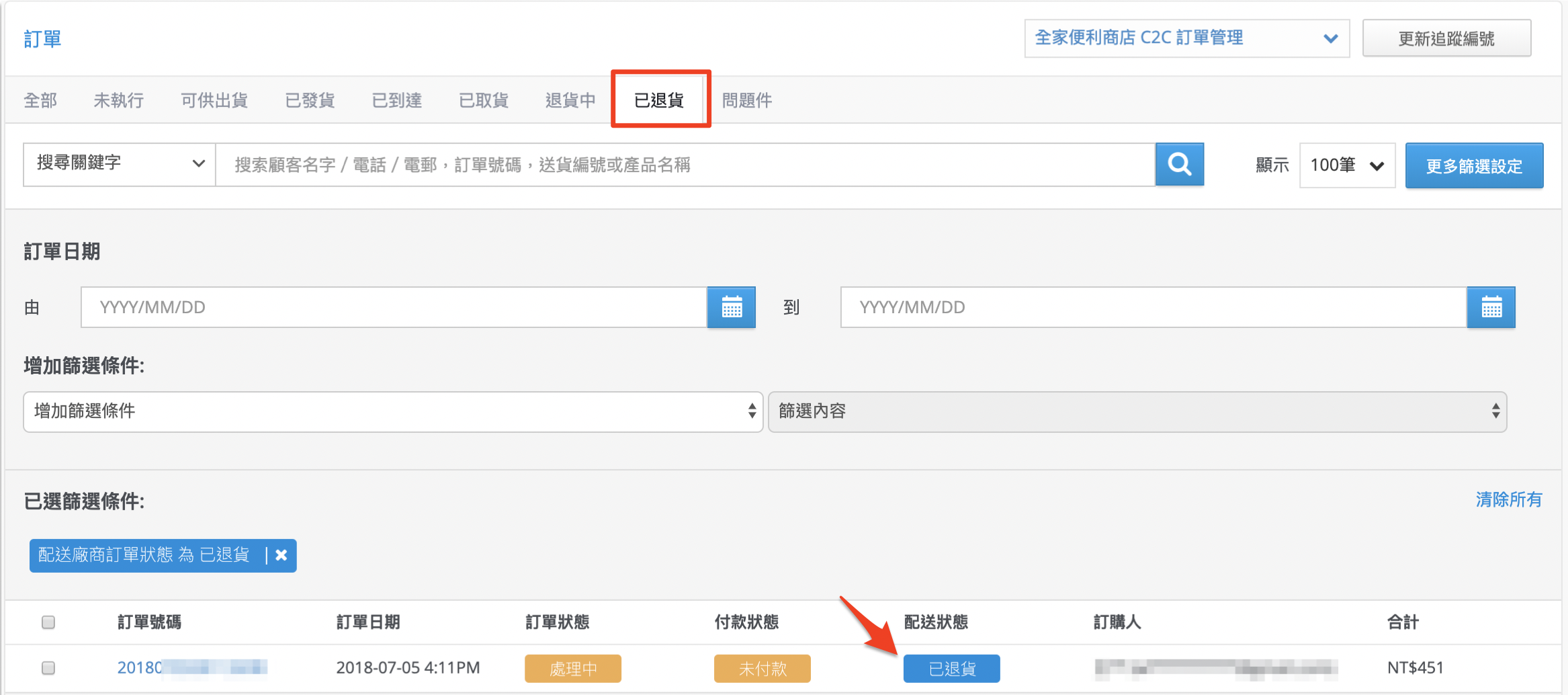Open the end date calendar picker

(1491, 307)
